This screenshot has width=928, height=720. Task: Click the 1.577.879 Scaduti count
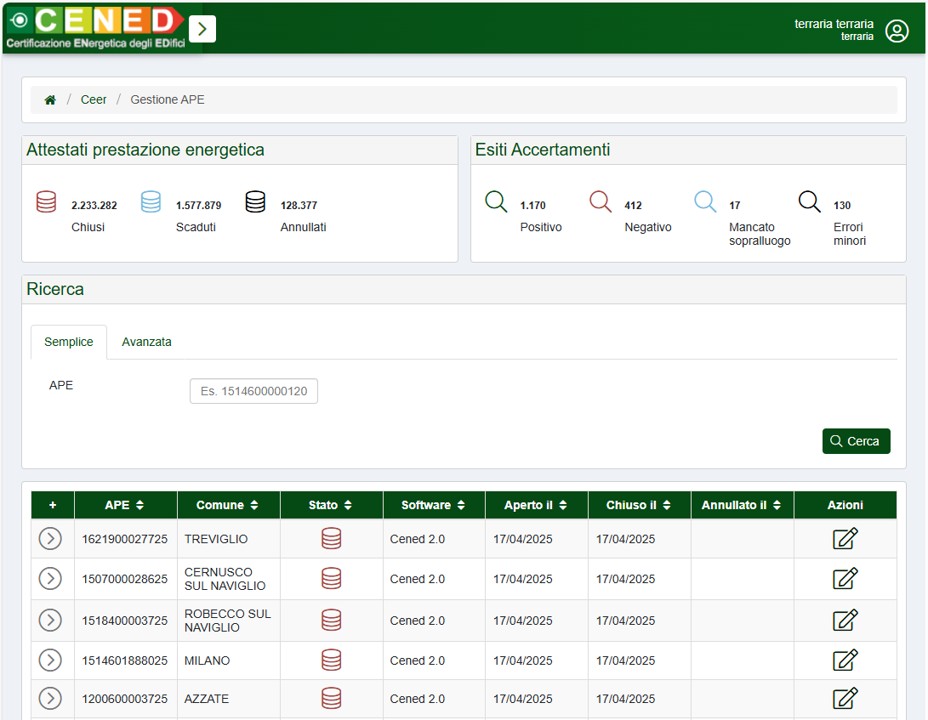point(199,205)
